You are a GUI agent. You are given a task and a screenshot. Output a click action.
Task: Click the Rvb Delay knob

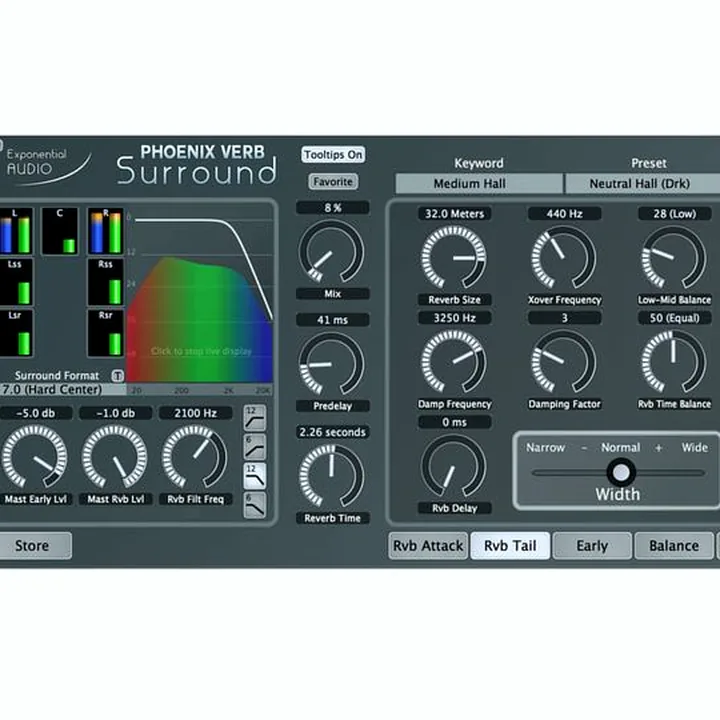(x=454, y=466)
